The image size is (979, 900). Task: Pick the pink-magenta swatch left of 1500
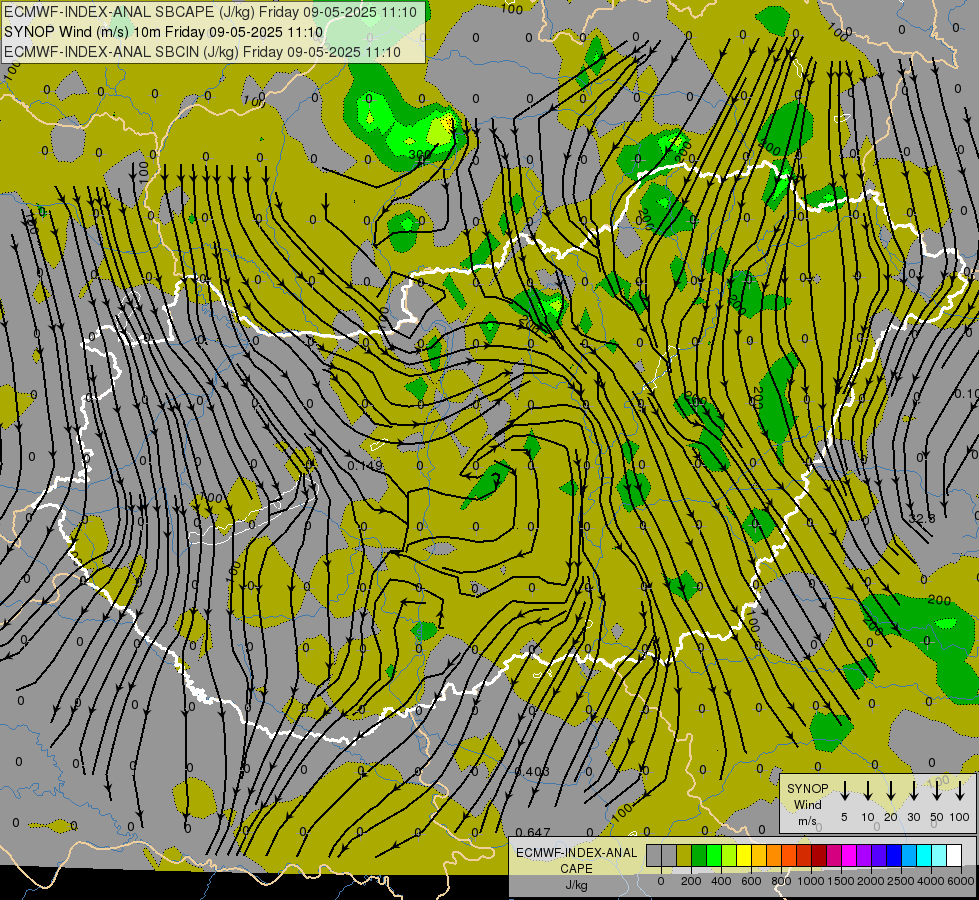pos(834,856)
